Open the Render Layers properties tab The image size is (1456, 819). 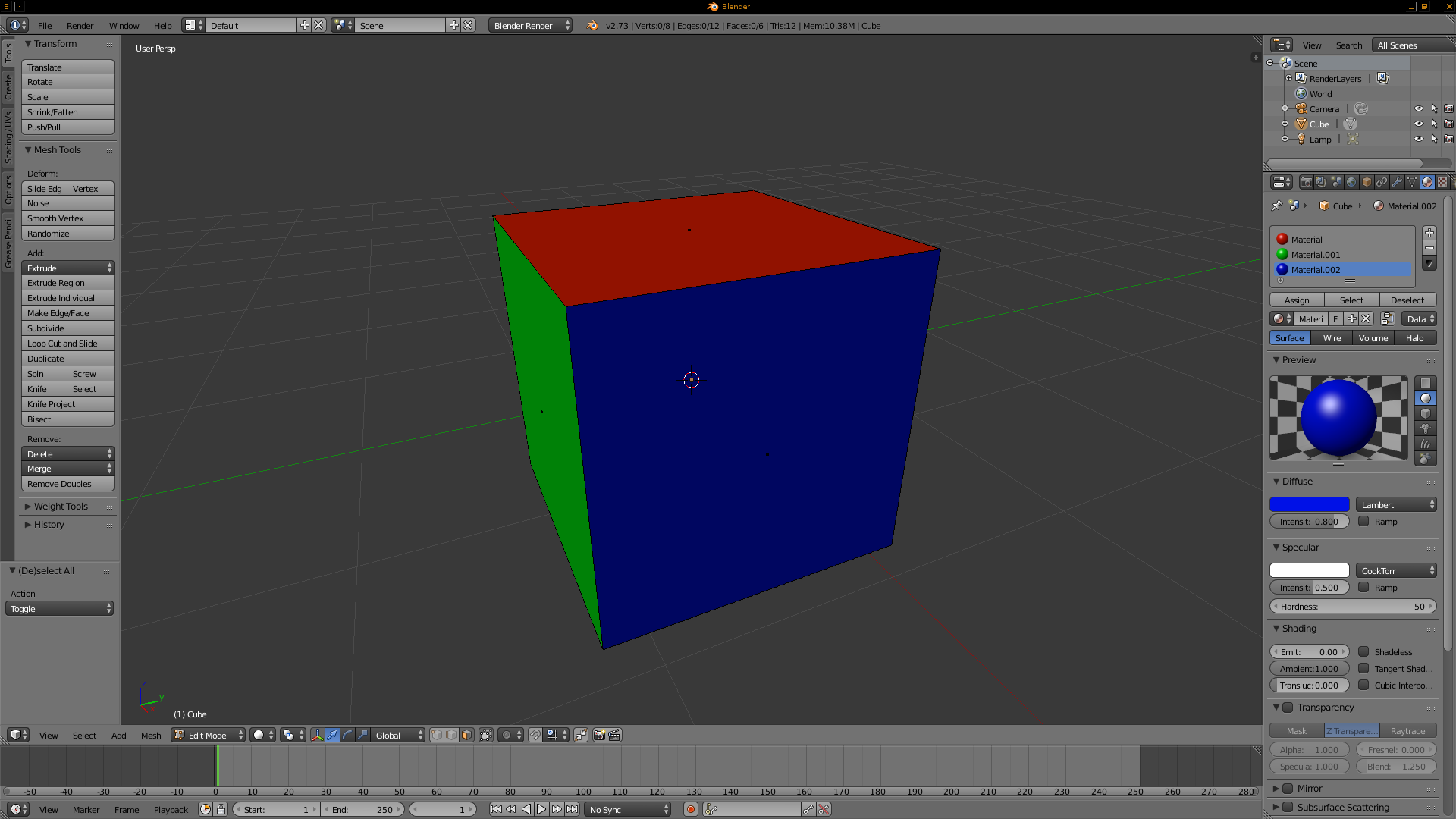click(1321, 182)
